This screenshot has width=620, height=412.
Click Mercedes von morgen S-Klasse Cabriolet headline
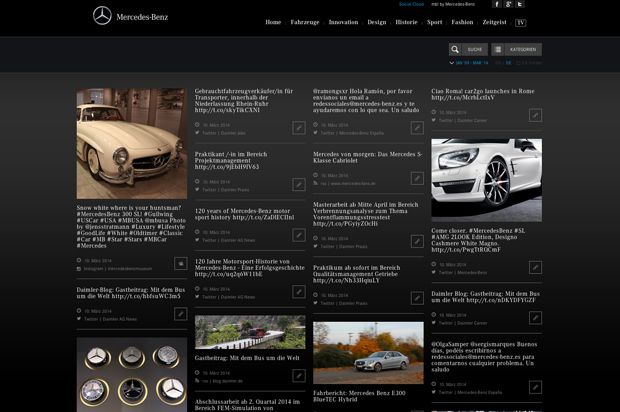coord(368,157)
